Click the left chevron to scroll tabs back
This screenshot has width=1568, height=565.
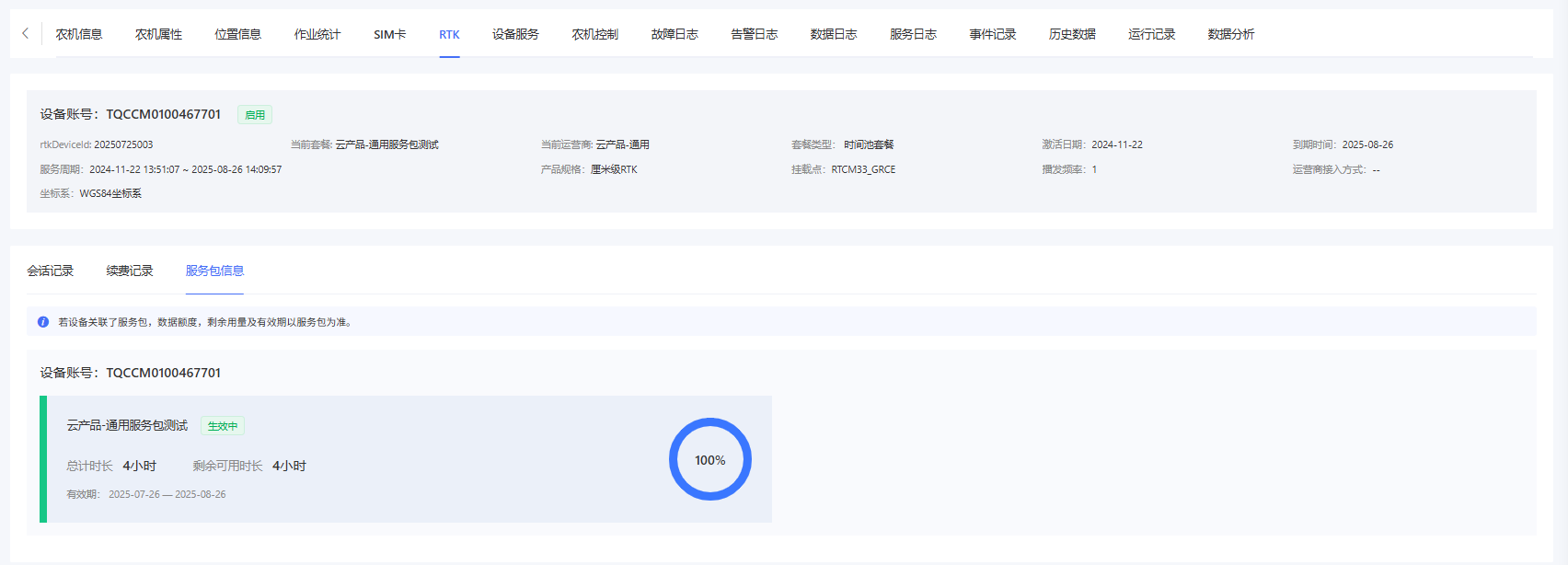pyautogui.click(x=25, y=33)
